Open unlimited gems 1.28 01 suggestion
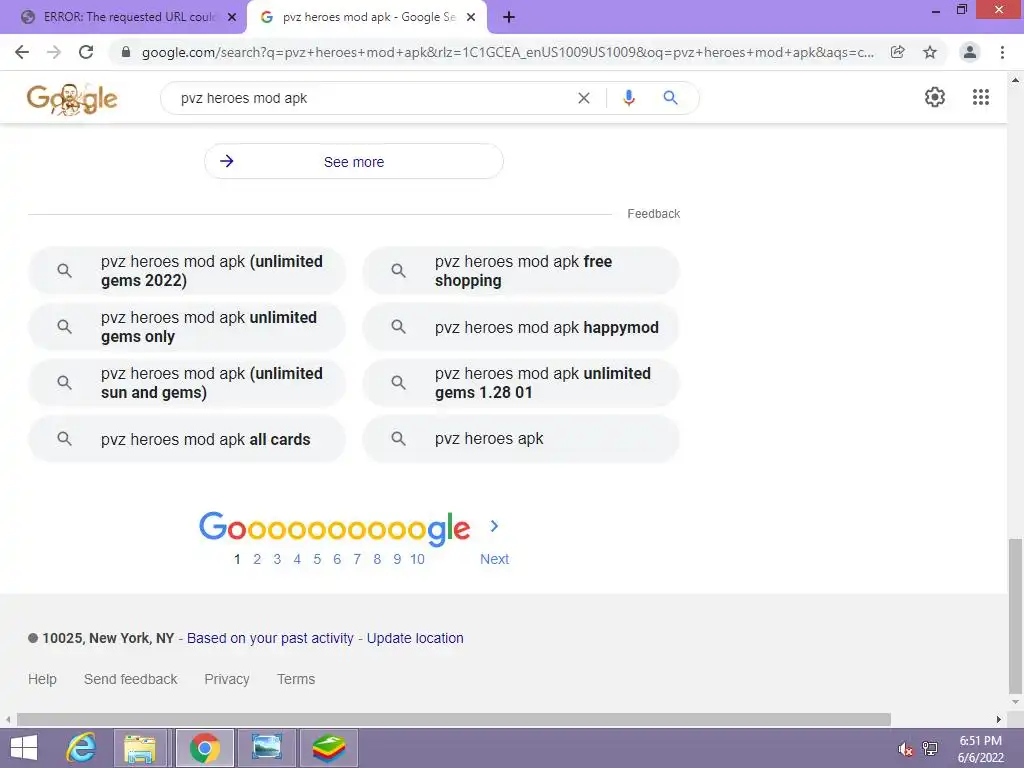This screenshot has height=768, width=1024. pyautogui.click(x=521, y=383)
